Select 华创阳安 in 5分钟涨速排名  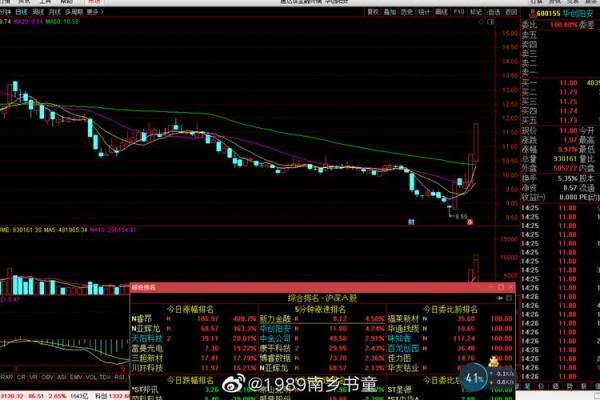tap(276, 328)
